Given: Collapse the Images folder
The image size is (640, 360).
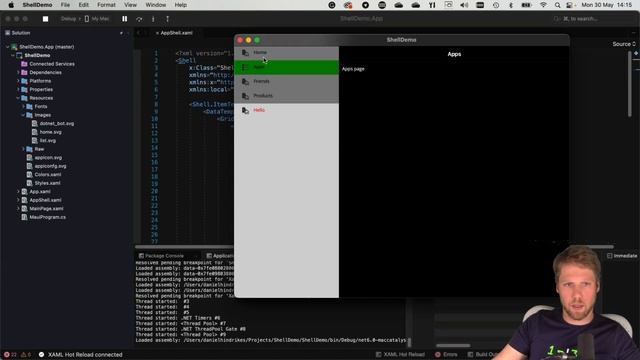Looking at the screenshot, I should click(23, 115).
